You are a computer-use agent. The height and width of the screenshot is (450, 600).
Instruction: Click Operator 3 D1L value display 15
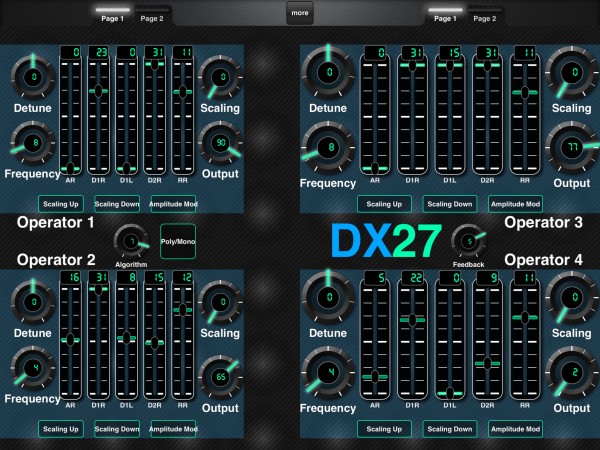click(450, 52)
